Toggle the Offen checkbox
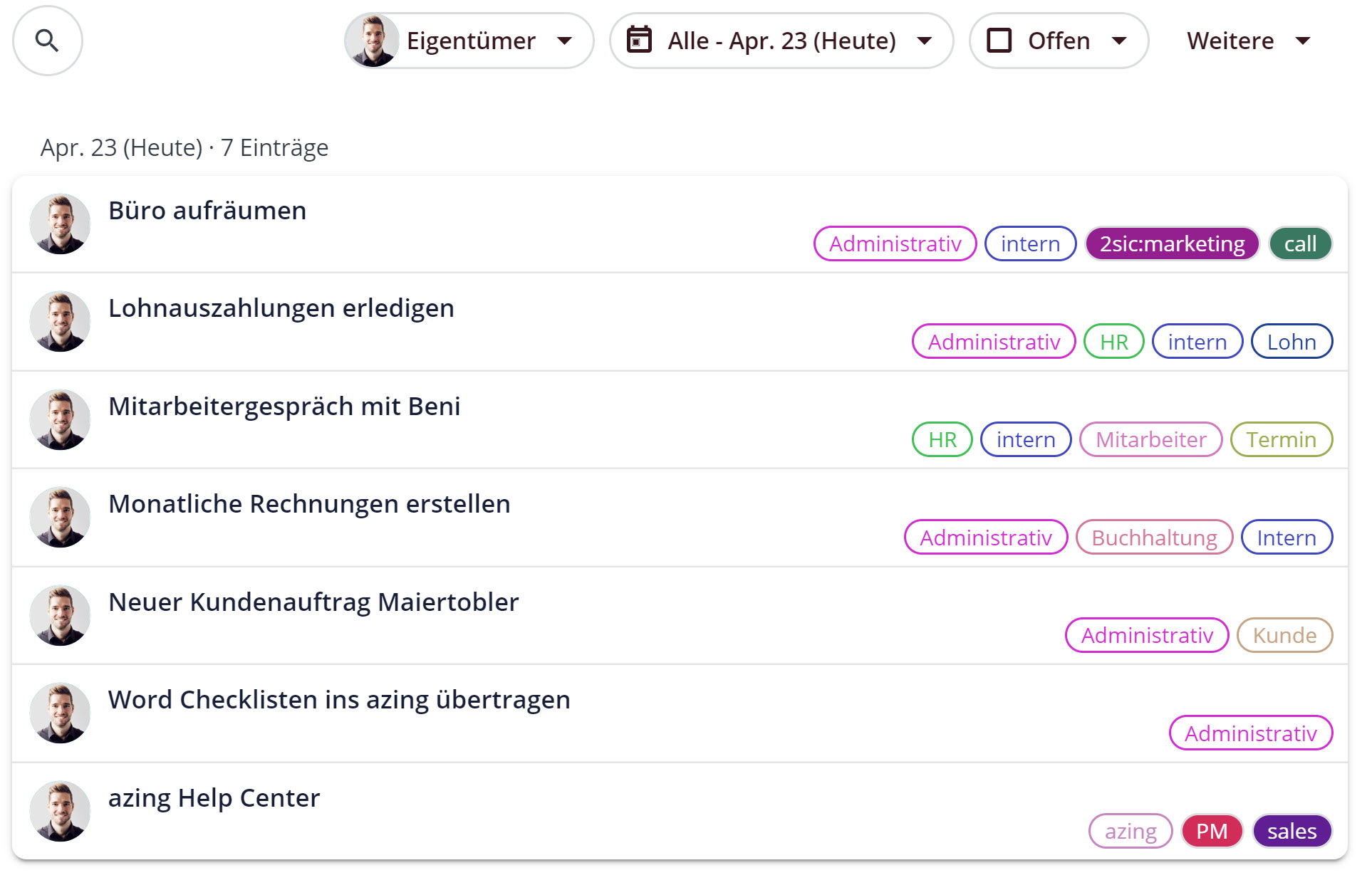Screen dimensions: 1372x885 pyautogui.click(x=999, y=41)
